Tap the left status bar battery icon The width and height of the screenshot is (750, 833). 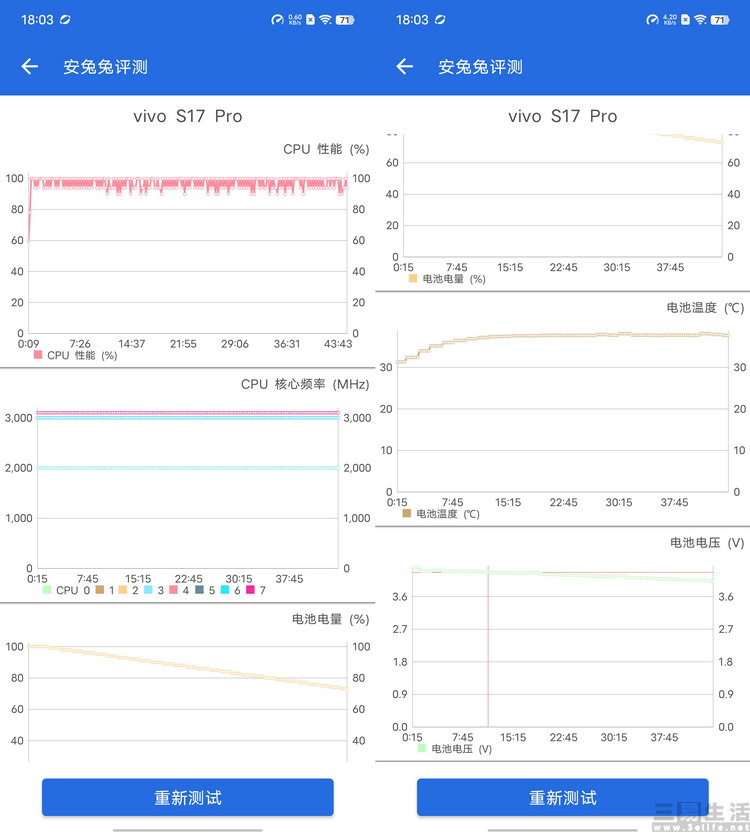point(345,20)
